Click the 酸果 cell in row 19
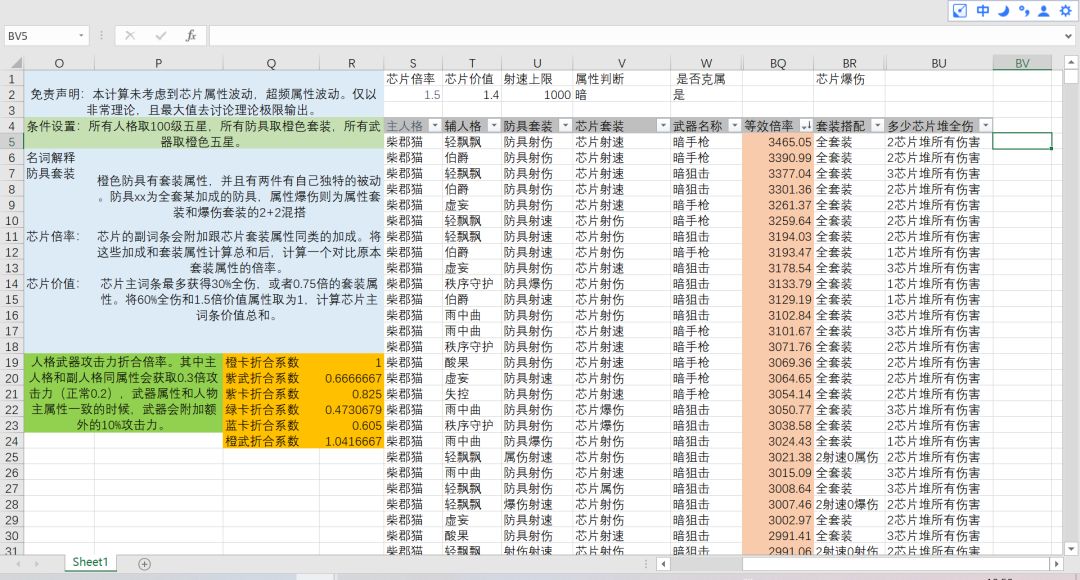The width and height of the screenshot is (1080, 580). tap(472, 362)
